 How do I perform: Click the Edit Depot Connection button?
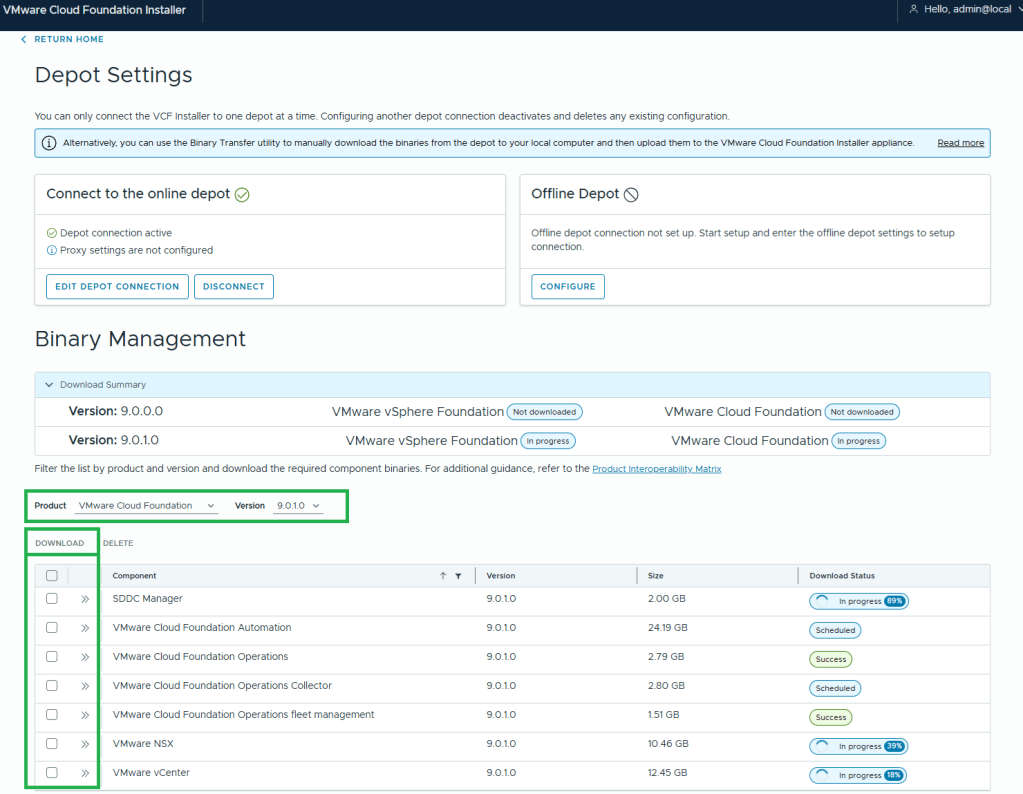pos(117,287)
